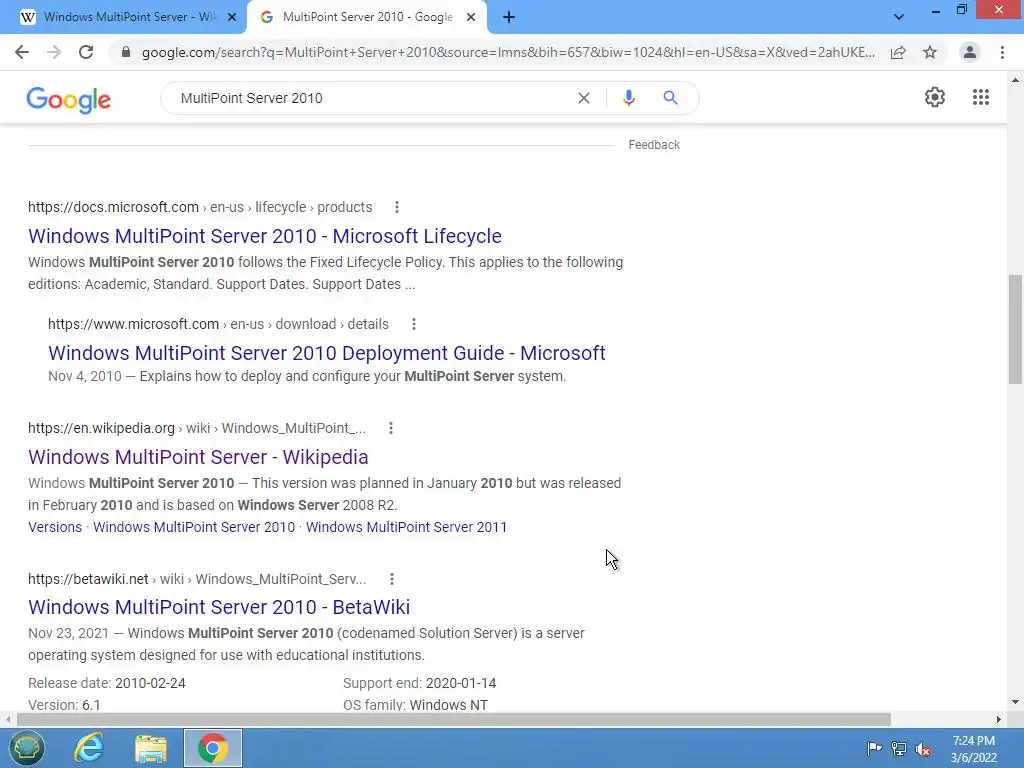Click the vertical scrollbar thumb
The width and height of the screenshot is (1024, 768).
click(1015, 330)
